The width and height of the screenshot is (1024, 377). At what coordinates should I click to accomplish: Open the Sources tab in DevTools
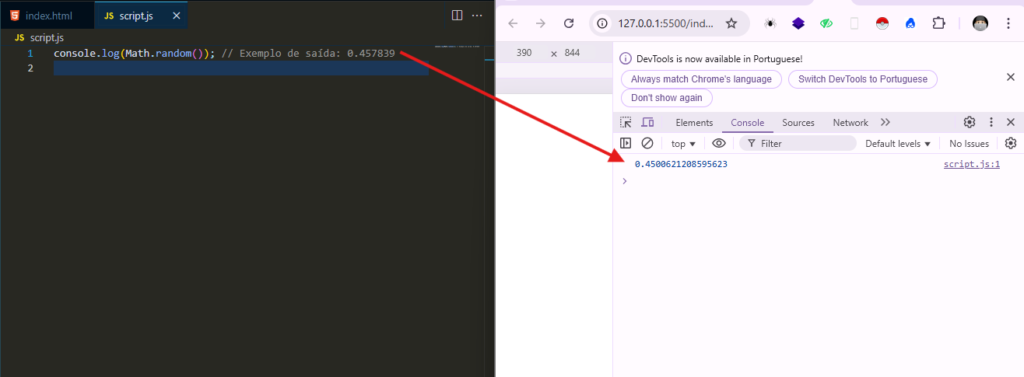[x=798, y=122]
